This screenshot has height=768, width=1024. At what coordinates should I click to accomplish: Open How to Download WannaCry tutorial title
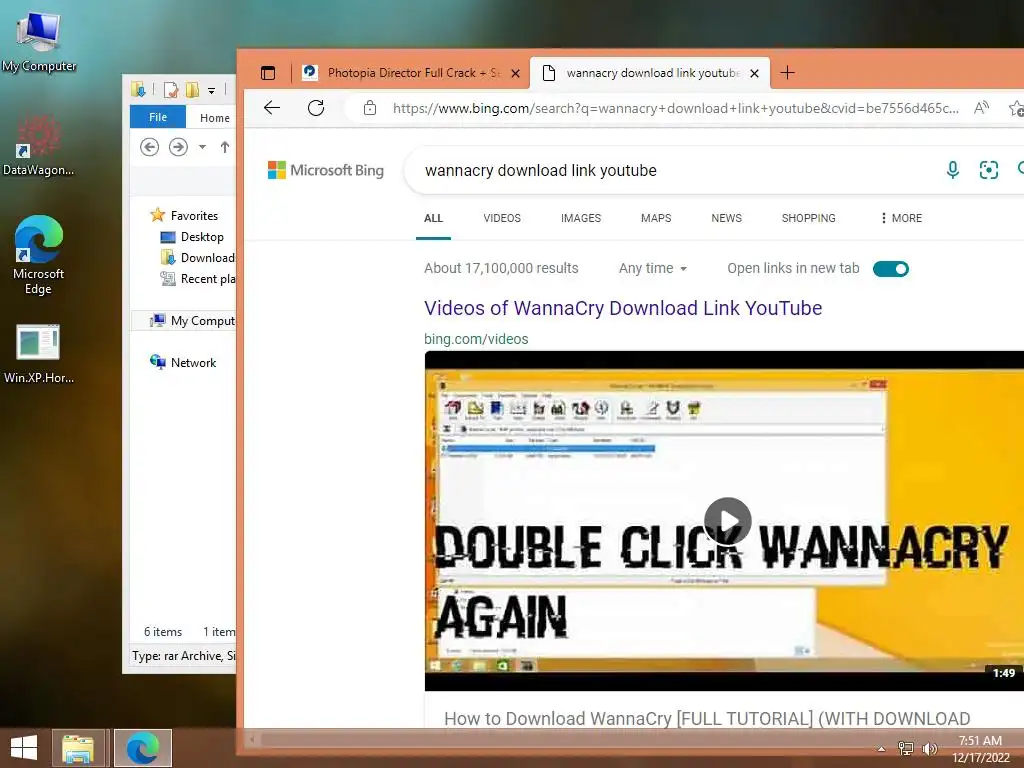(707, 718)
